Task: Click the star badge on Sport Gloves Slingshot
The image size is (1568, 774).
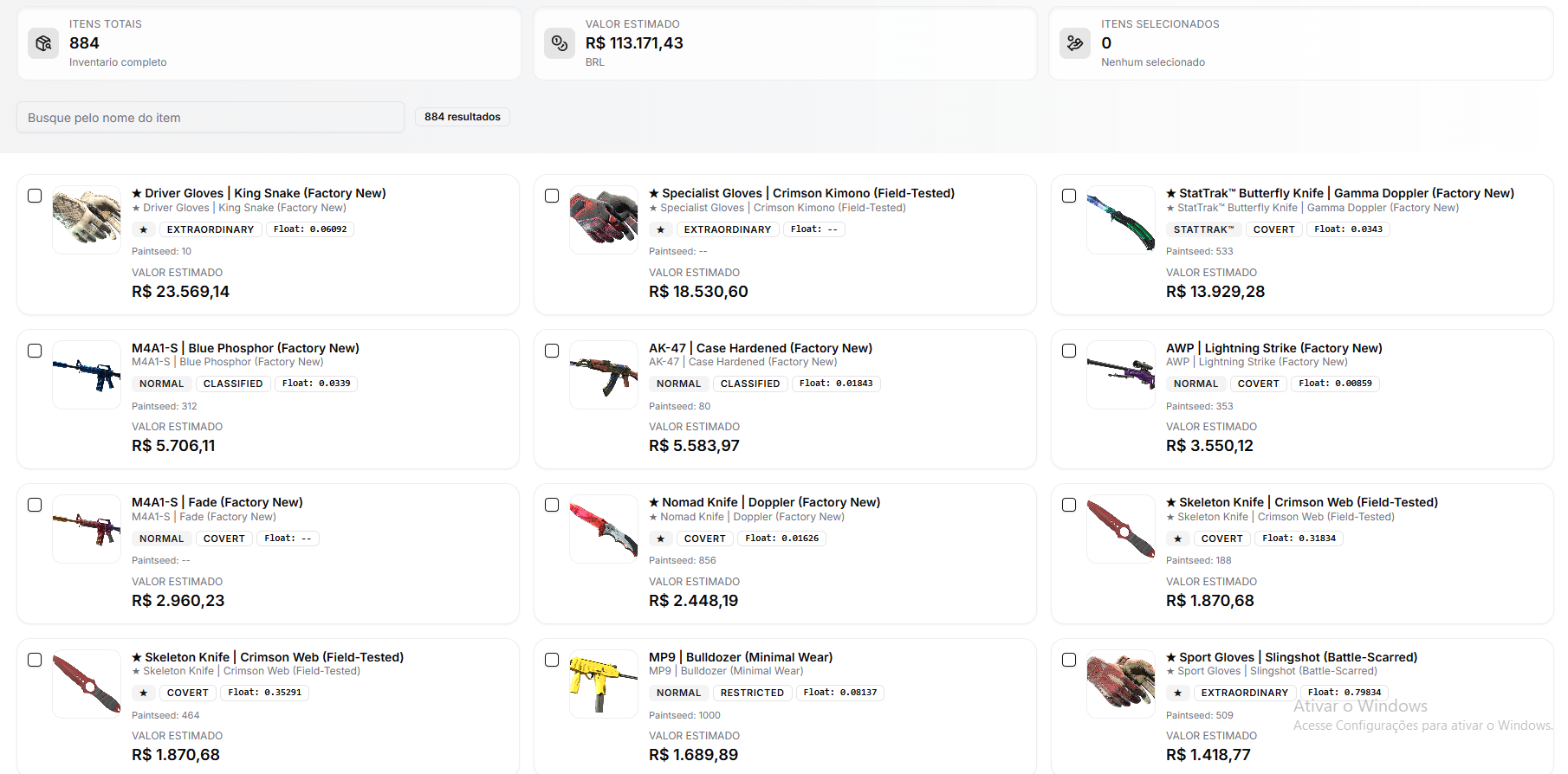Action: tap(1177, 693)
